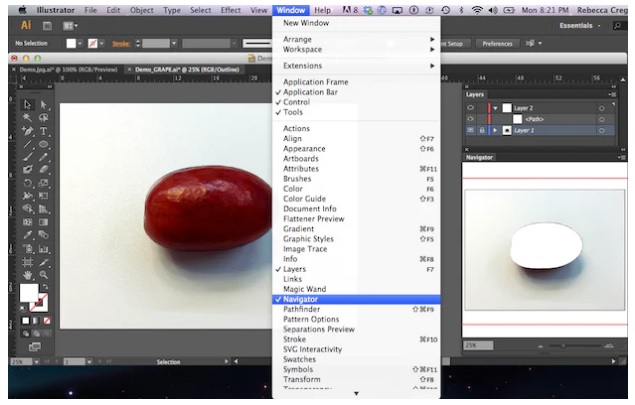Click the Swap Fill and Stroke arrow
635x405 pixels.
tap(45, 287)
